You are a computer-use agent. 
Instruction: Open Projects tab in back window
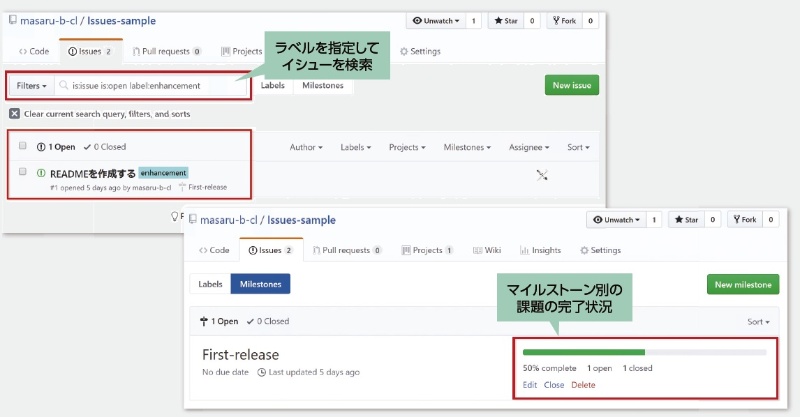241,52
